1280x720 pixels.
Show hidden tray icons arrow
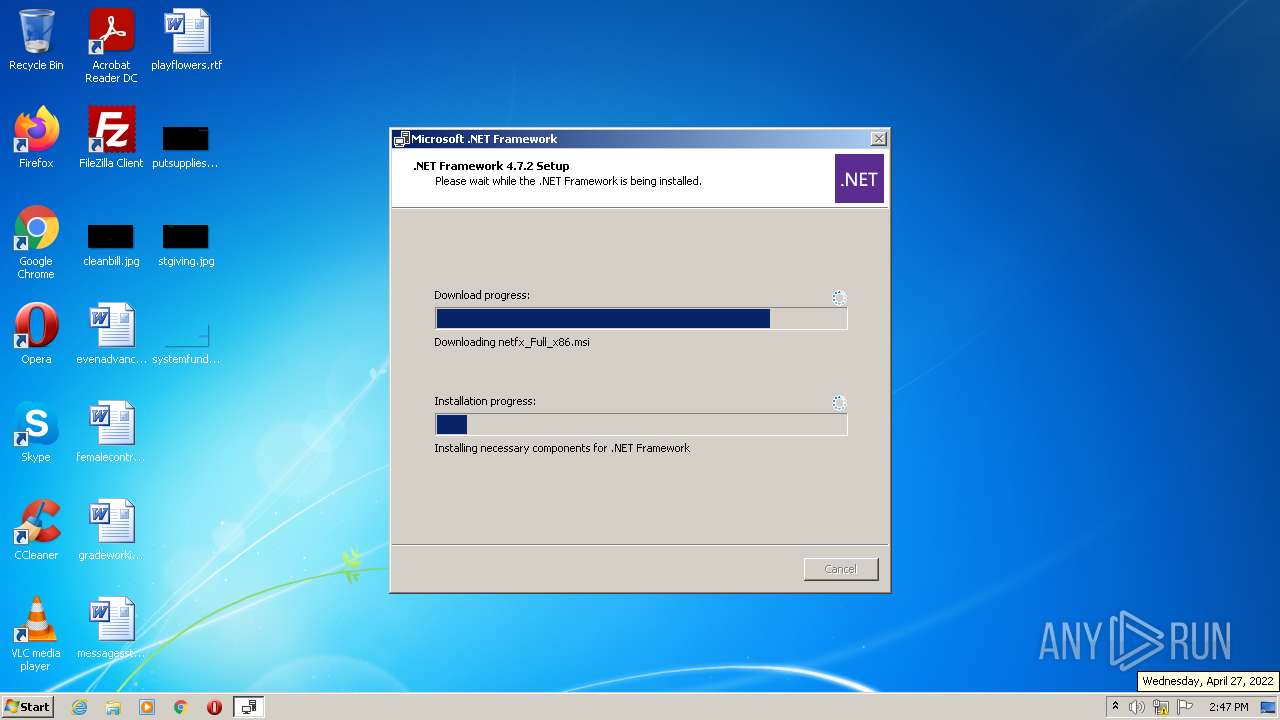tap(1115, 707)
